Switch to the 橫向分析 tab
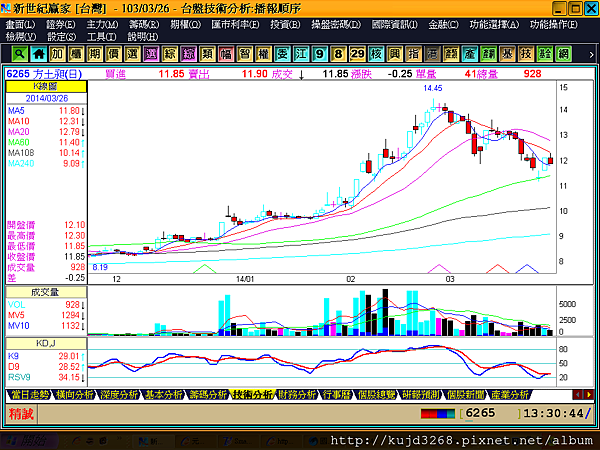 pos(74,395)
